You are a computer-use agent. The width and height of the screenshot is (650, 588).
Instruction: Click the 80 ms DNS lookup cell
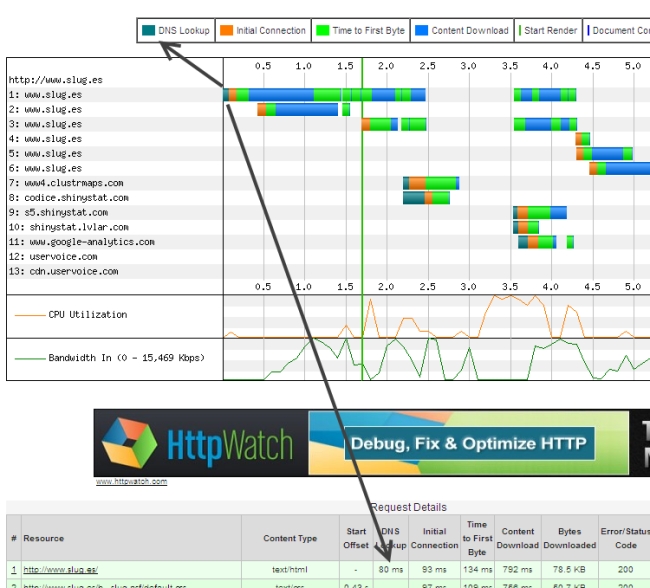tap(391, 570)
